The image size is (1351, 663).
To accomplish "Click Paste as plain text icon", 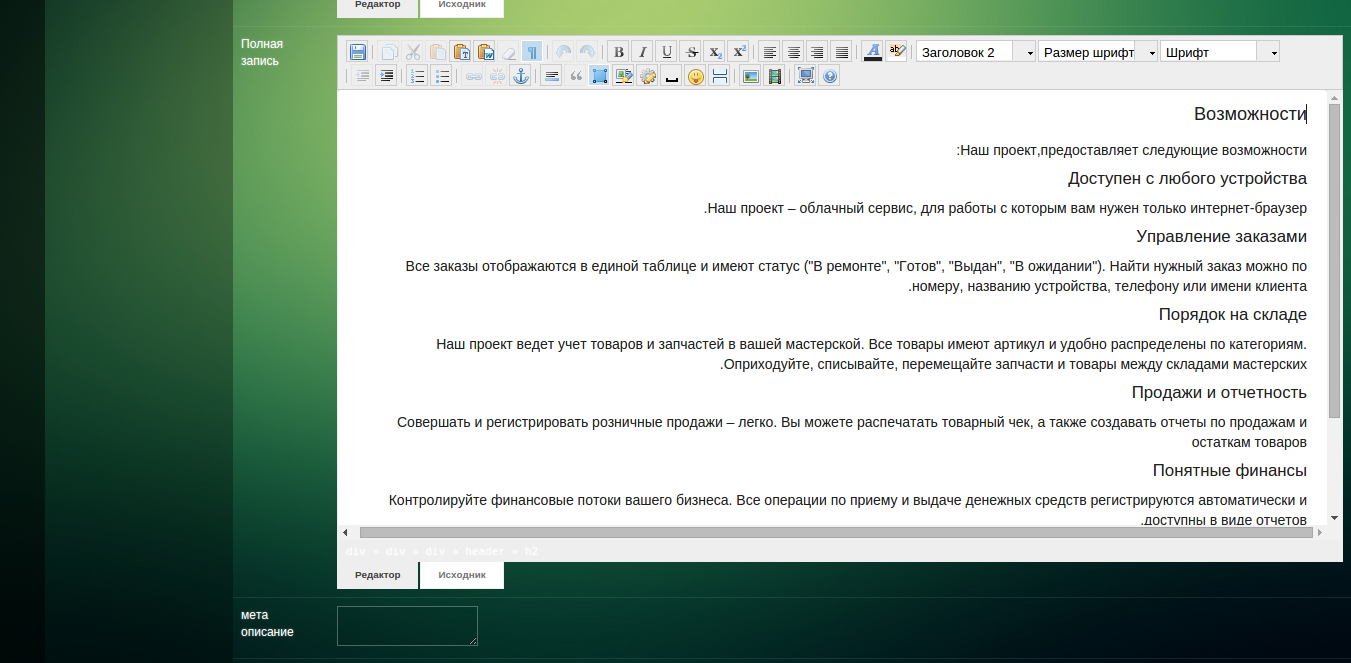I will 461,52.
